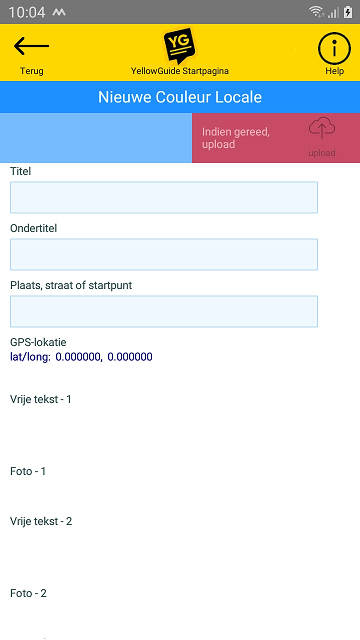Open the YG YellowGuide logo icon
This screenshot has width=360, height=640.
point(180,46)
